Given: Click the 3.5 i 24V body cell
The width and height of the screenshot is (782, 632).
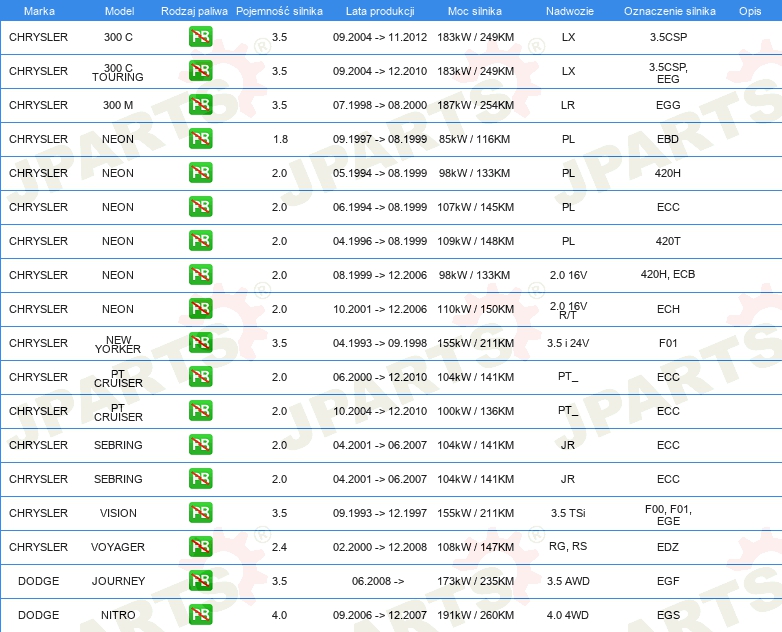Looking at the screenshot, I should [568, 343].
